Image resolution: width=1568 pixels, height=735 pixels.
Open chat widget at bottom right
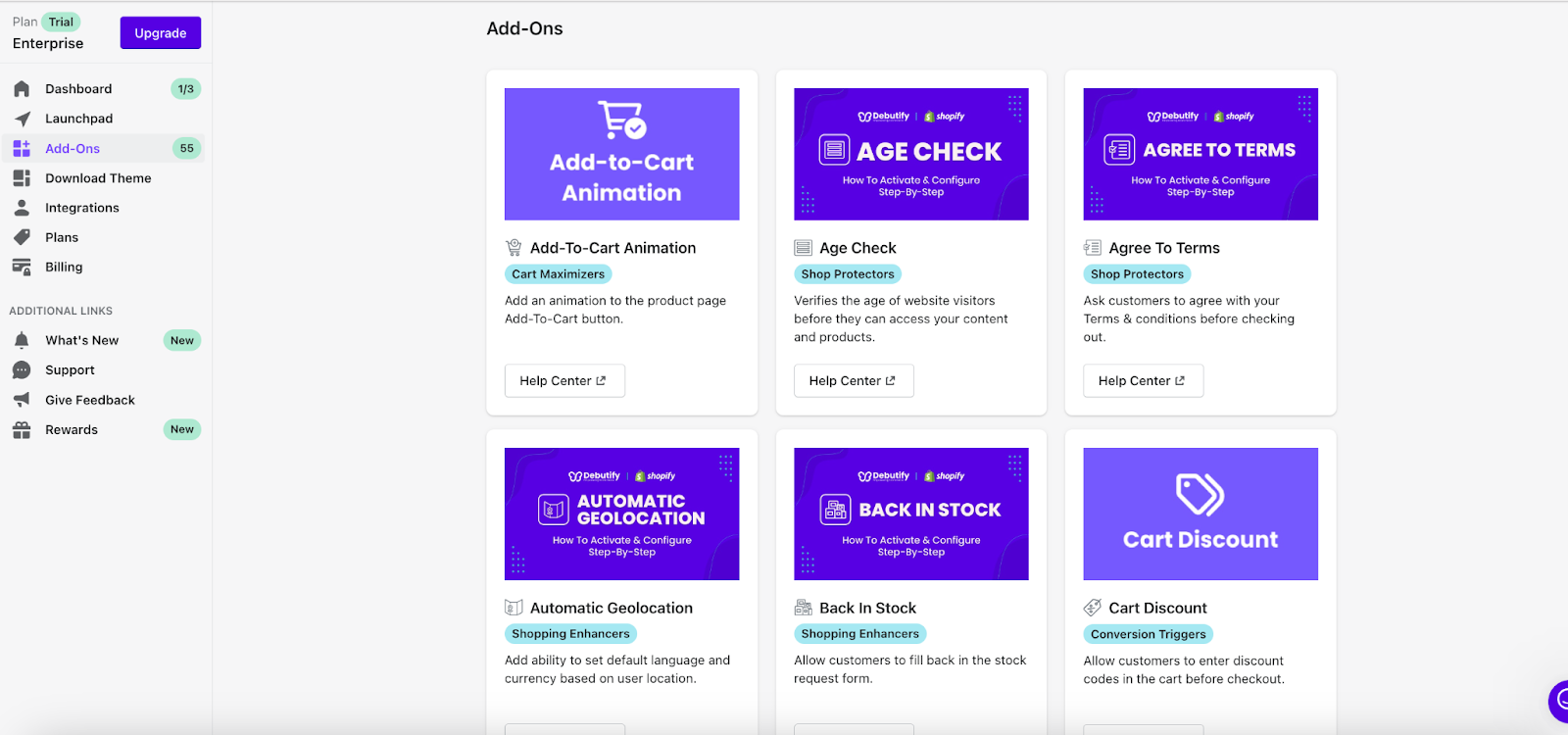[x=1559, y=701]
